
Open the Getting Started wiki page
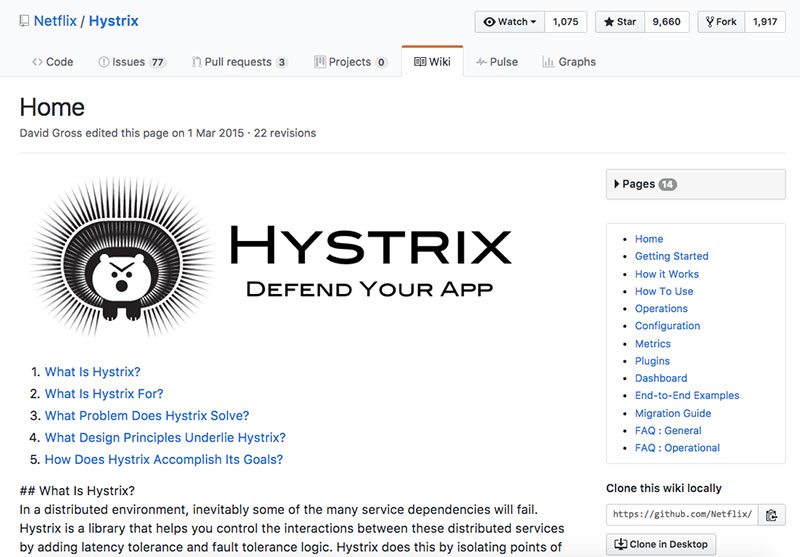point(671,256)
